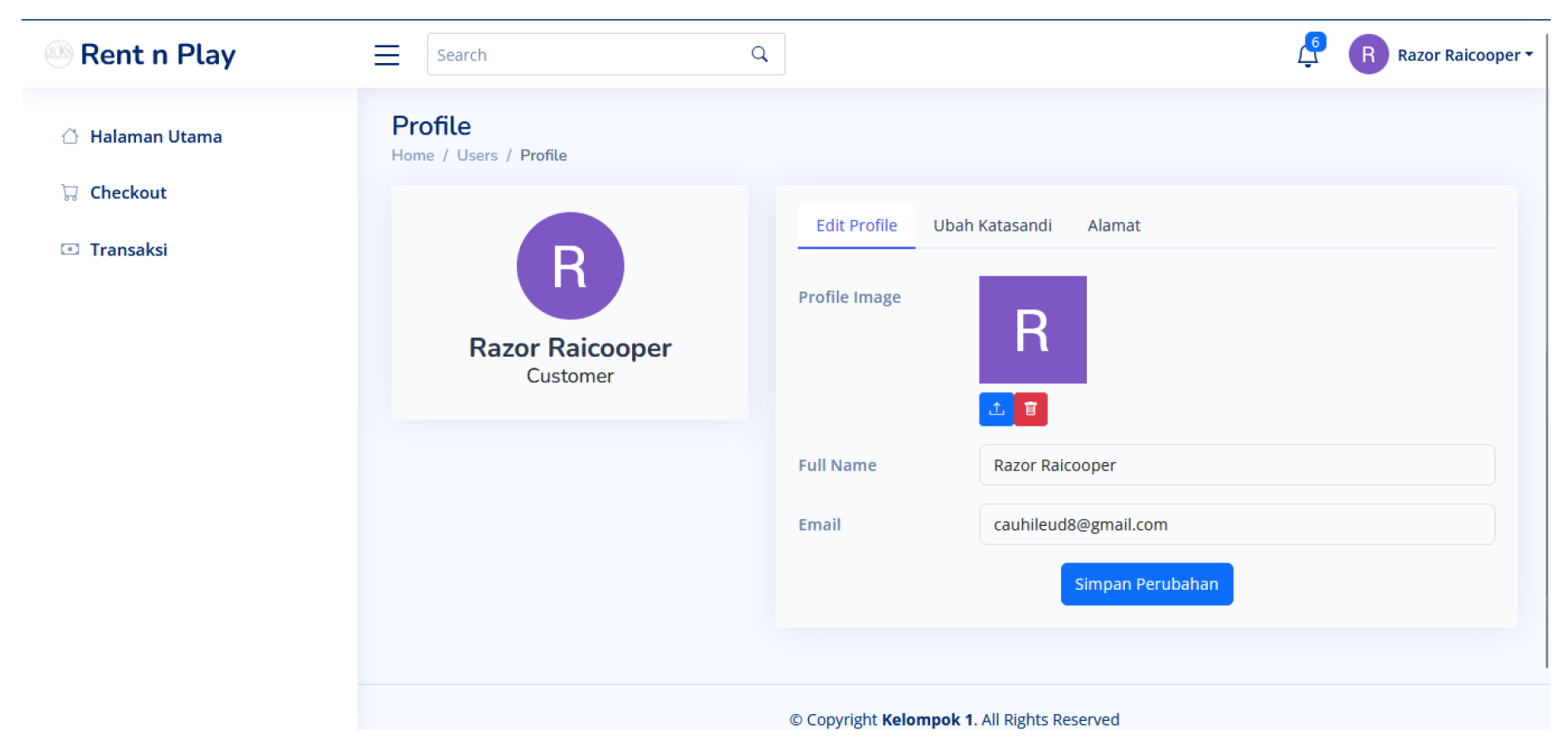The height and width of the screenshot is (754, 1568).
Task: Switch to the Ubah Katasandi tab
Action: click(992, 226)
